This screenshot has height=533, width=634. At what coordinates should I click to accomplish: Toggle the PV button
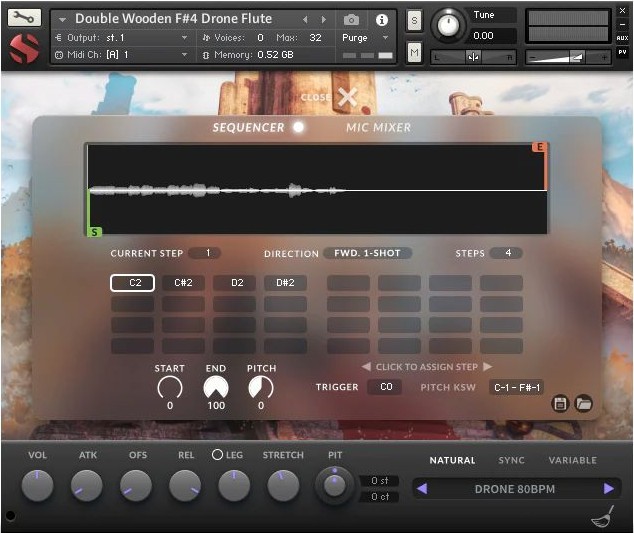click(622, 52)
